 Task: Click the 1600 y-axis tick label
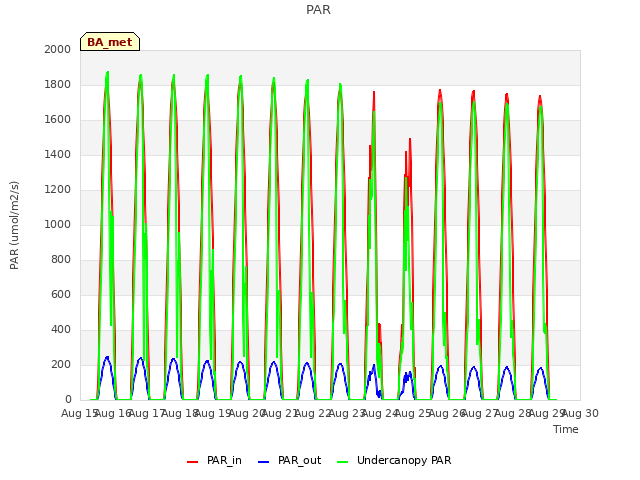tap(58, 120)
